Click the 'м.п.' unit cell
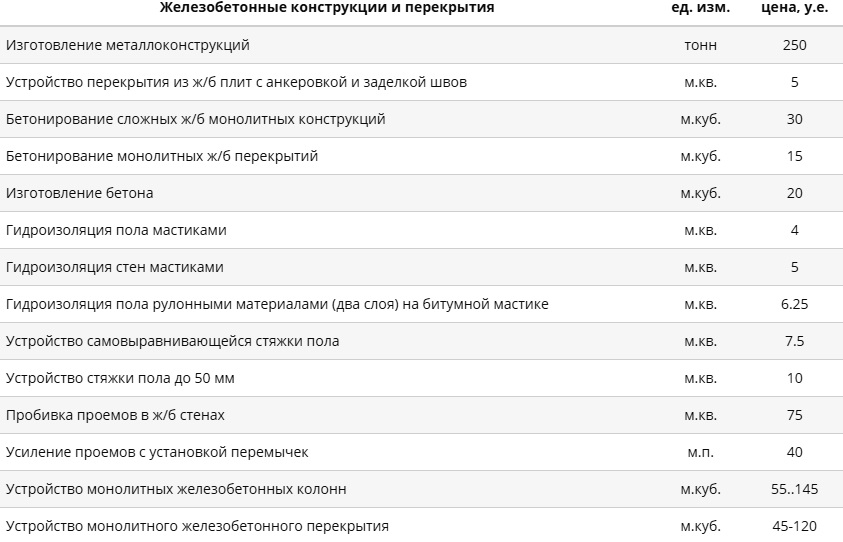843x542 pixels. point(701,452)
